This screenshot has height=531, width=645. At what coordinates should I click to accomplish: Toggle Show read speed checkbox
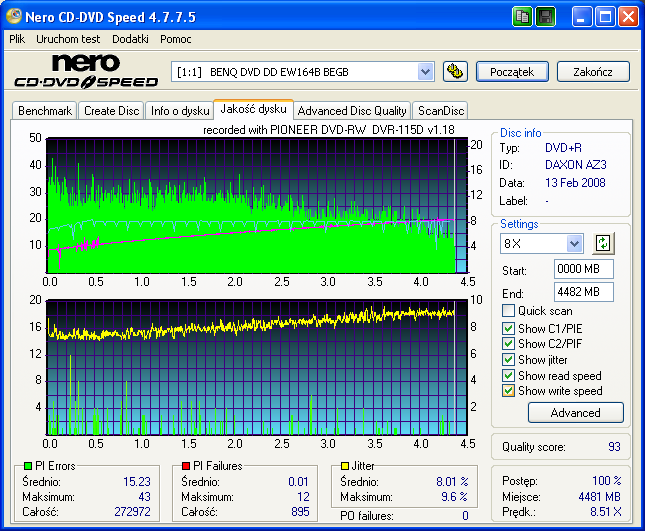508,376
